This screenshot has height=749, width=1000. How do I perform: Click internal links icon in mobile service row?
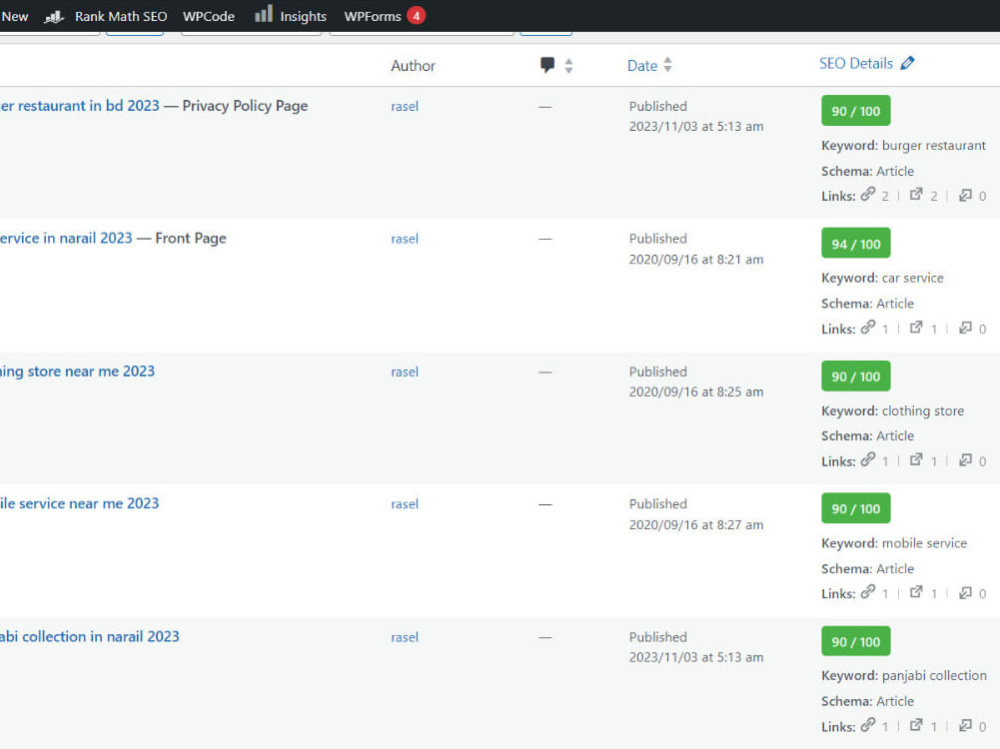click(867, 592)
